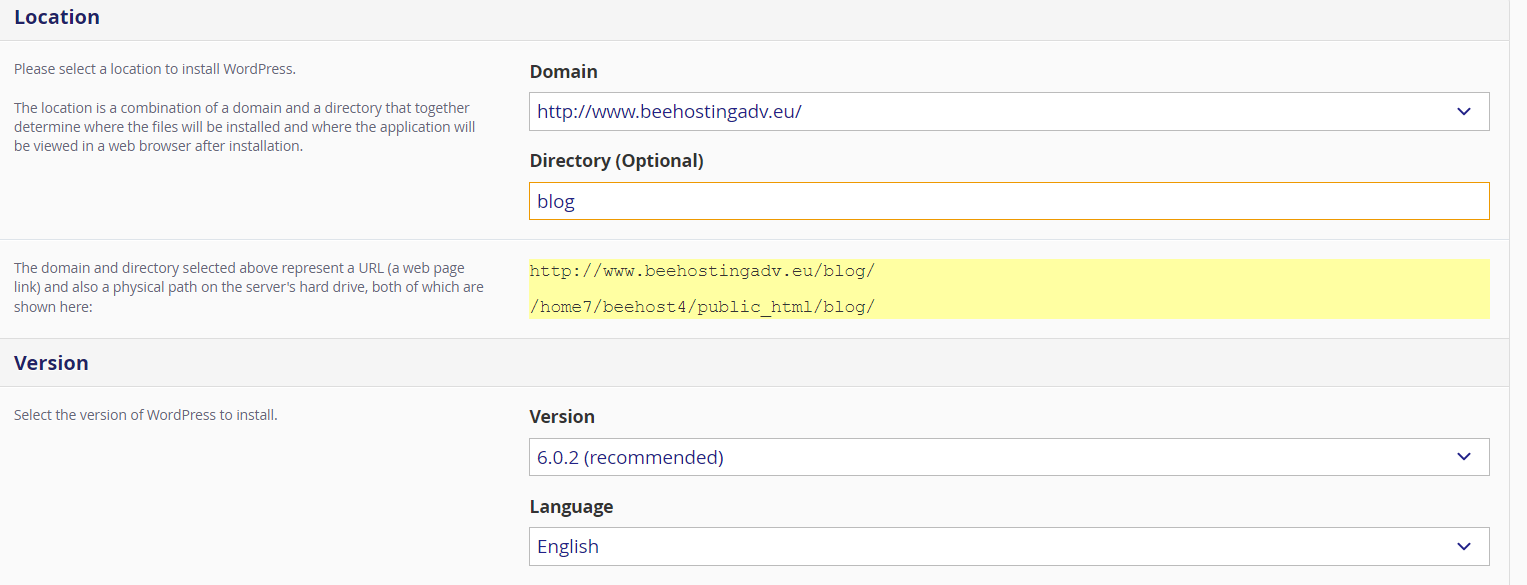Click the highlighted URL http://www.beehostingadv.eu/blog/
1527x585 pixels.
(x=702, y=272)
